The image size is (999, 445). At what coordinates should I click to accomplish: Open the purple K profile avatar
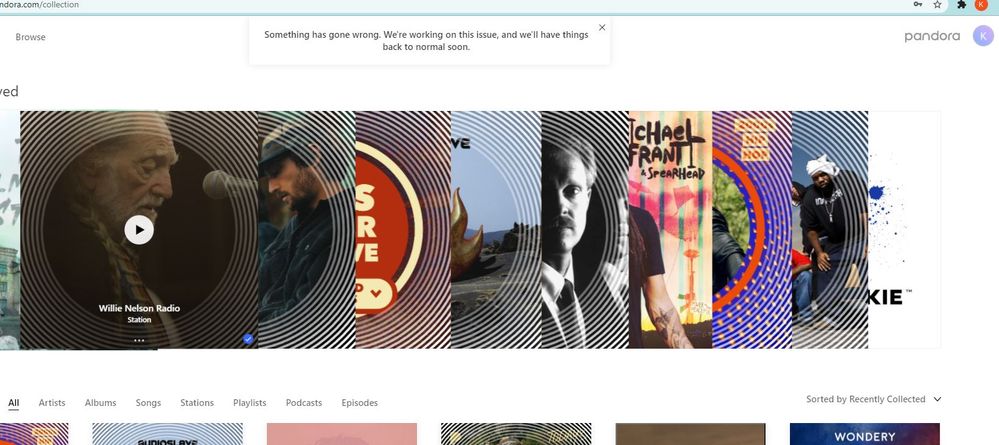[982, 36]
